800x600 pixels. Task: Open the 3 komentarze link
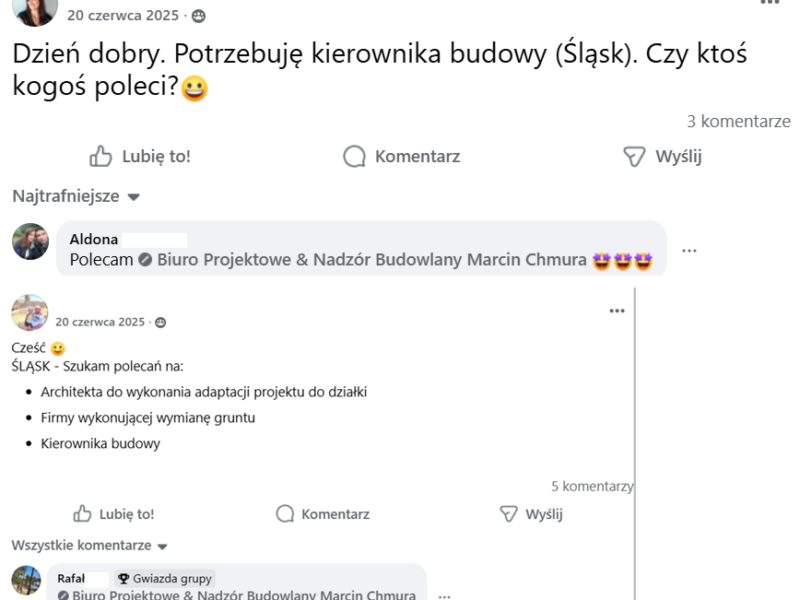[738, 120]
